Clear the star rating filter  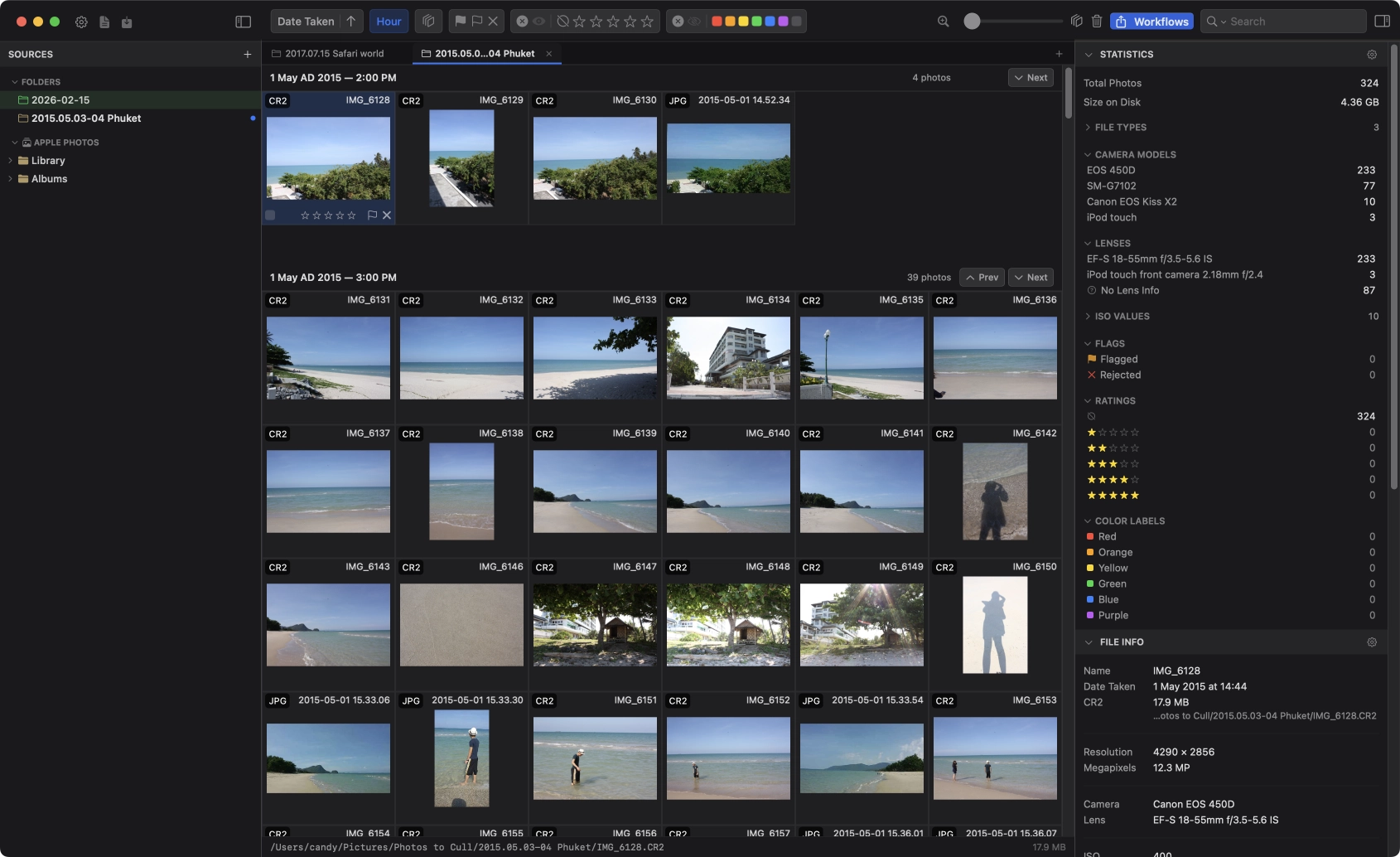click(x=523, y=22)
